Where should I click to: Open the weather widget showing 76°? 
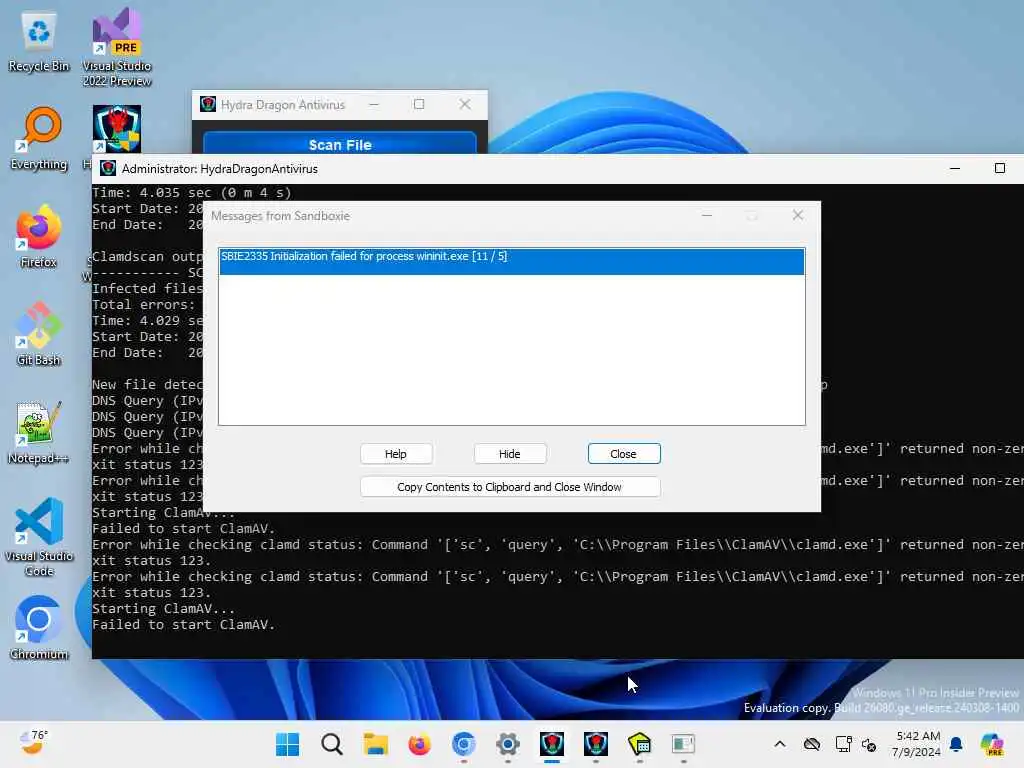(33, 743)
